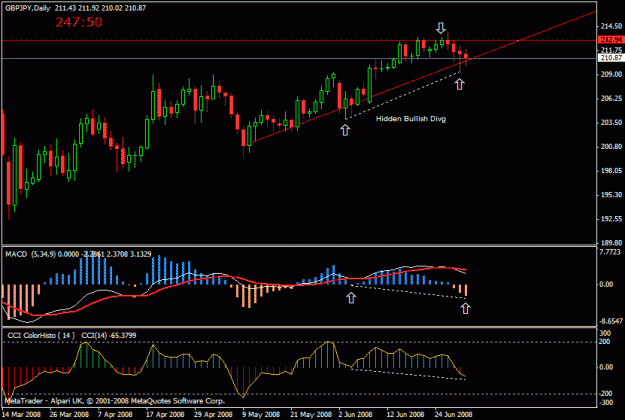625x420 pixels.
Task: Select the dashed white divergence line in CCI panel
Action: 407,374
